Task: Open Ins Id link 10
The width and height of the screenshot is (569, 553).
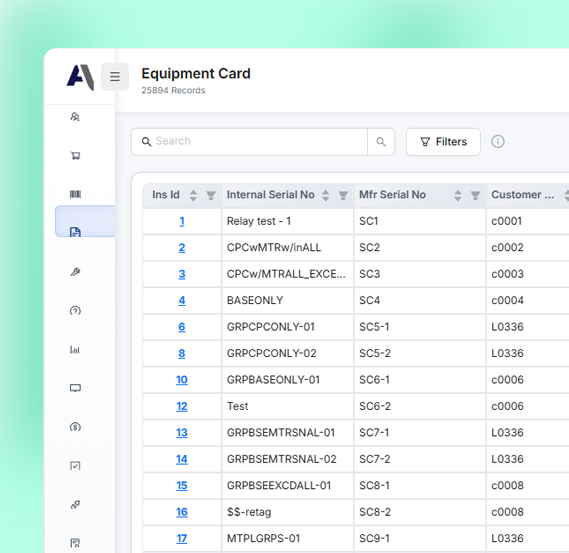Action: pyautogui.click(x=182, y=380)
